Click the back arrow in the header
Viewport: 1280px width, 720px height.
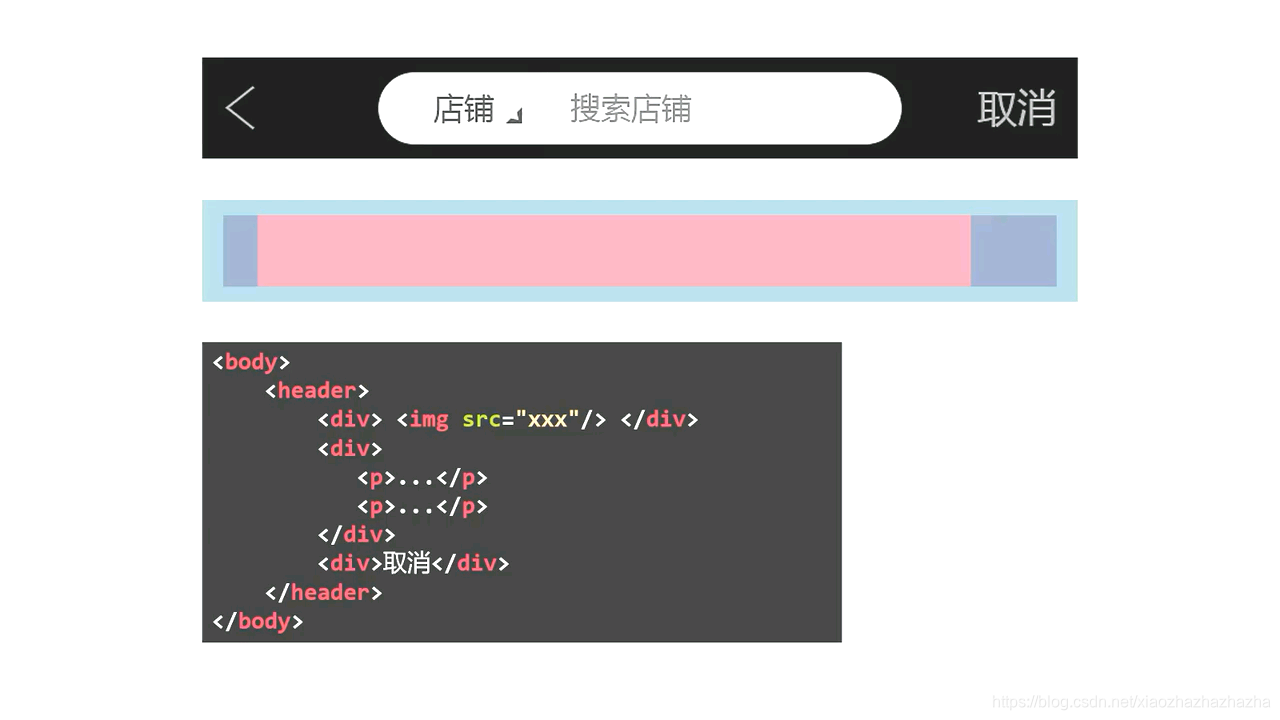point(240,108)
